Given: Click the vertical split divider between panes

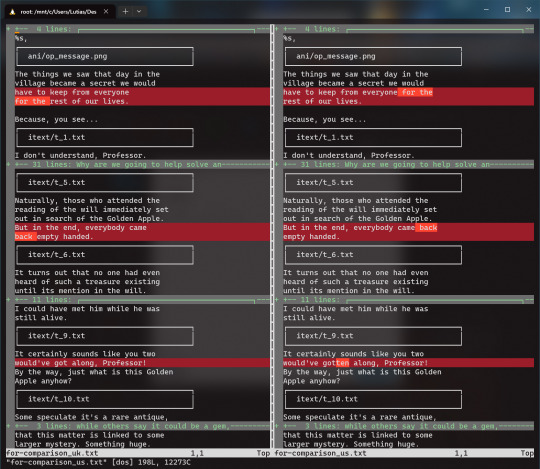Looking at the screenshot, I should (x=272, y=236).
